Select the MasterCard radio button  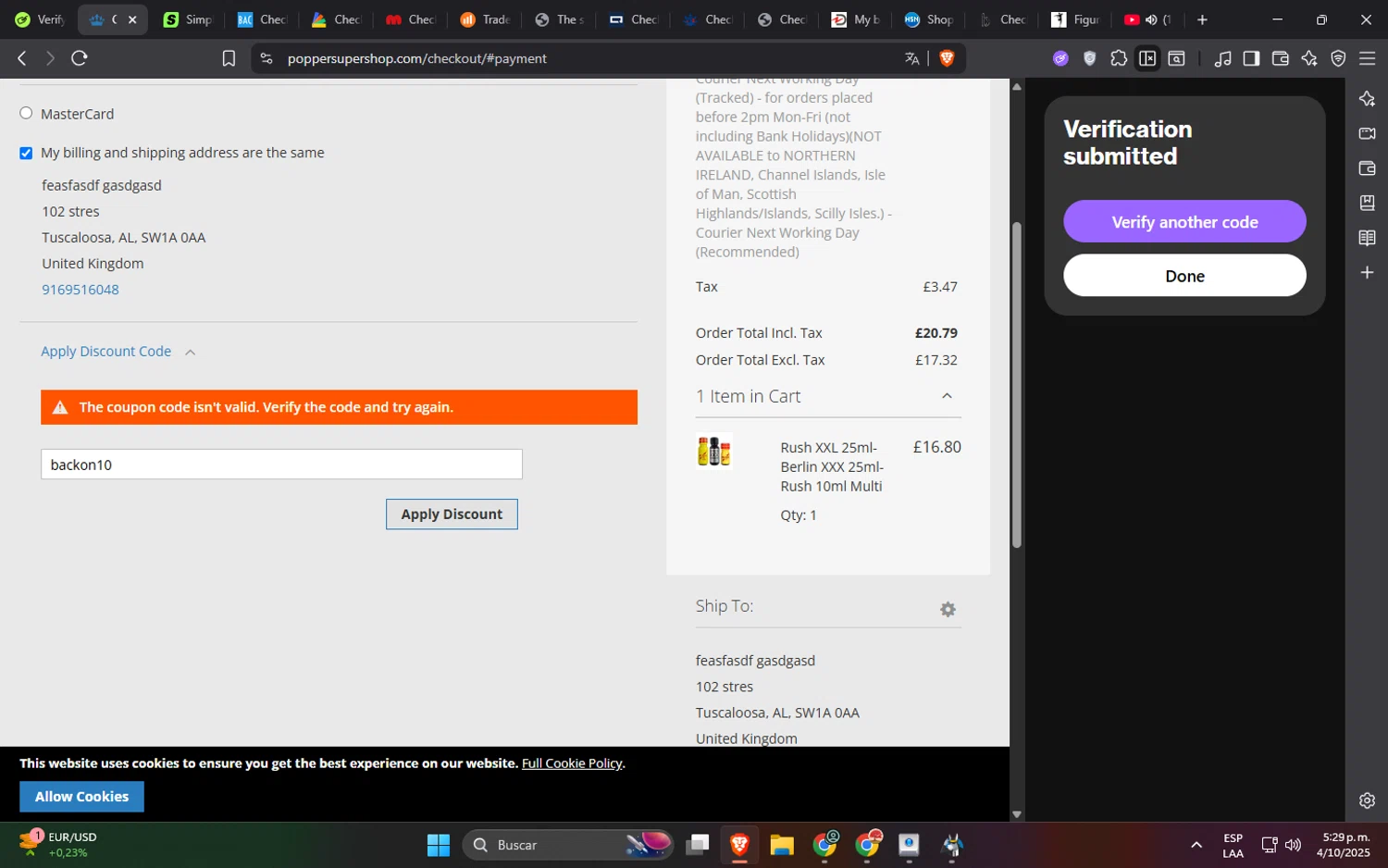click(x=26, y=113)
